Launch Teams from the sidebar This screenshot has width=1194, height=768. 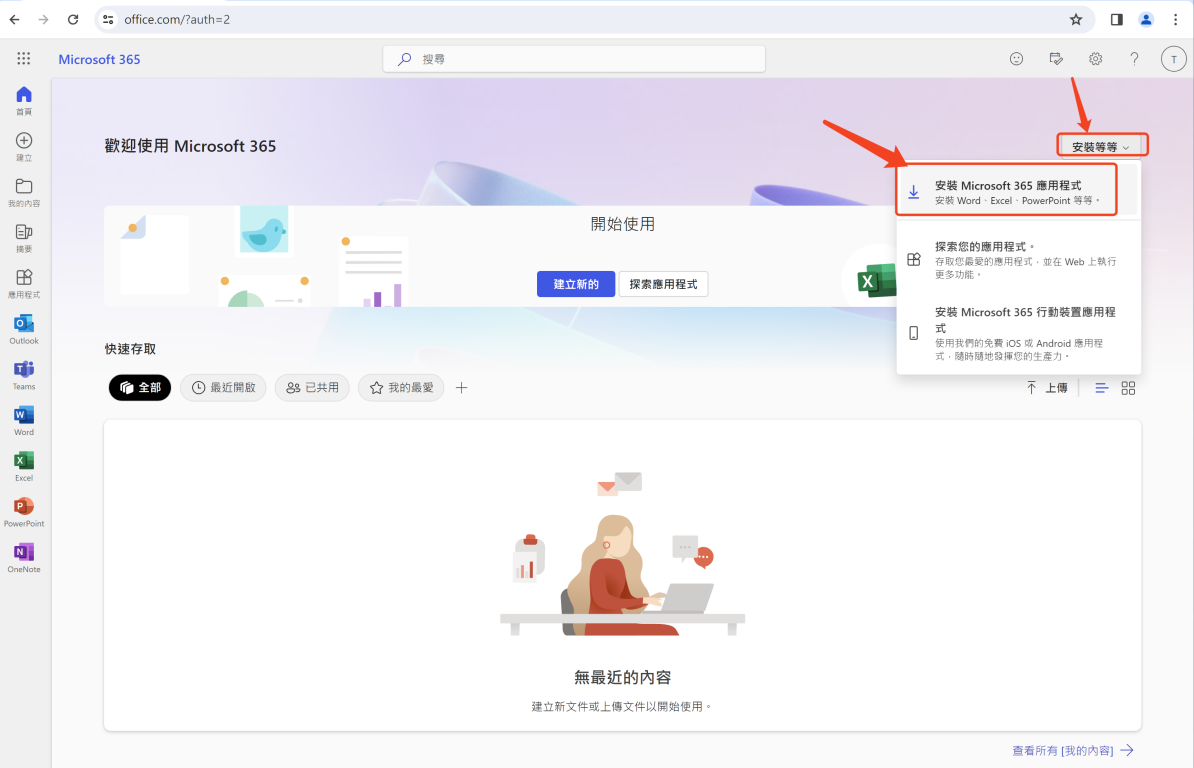click(24, 374)
